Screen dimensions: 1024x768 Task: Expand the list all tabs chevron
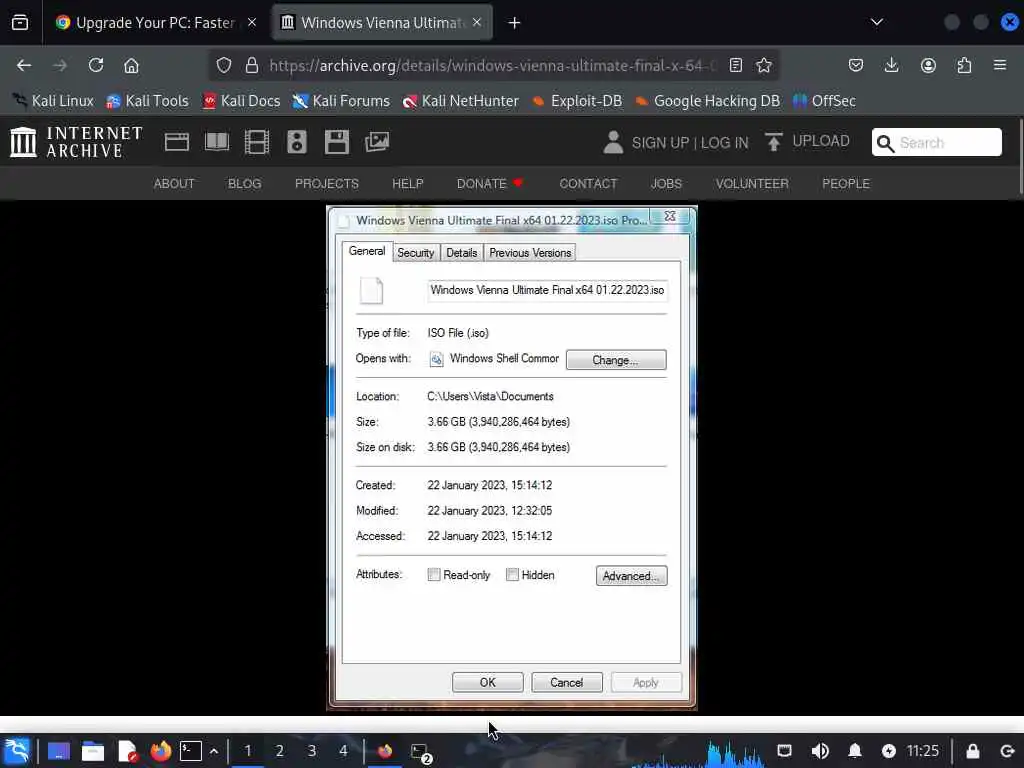coord(877,22)
